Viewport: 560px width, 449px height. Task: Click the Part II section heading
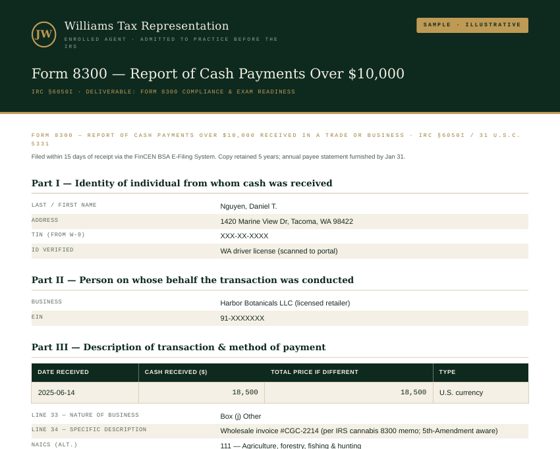[x=192, y=280]
